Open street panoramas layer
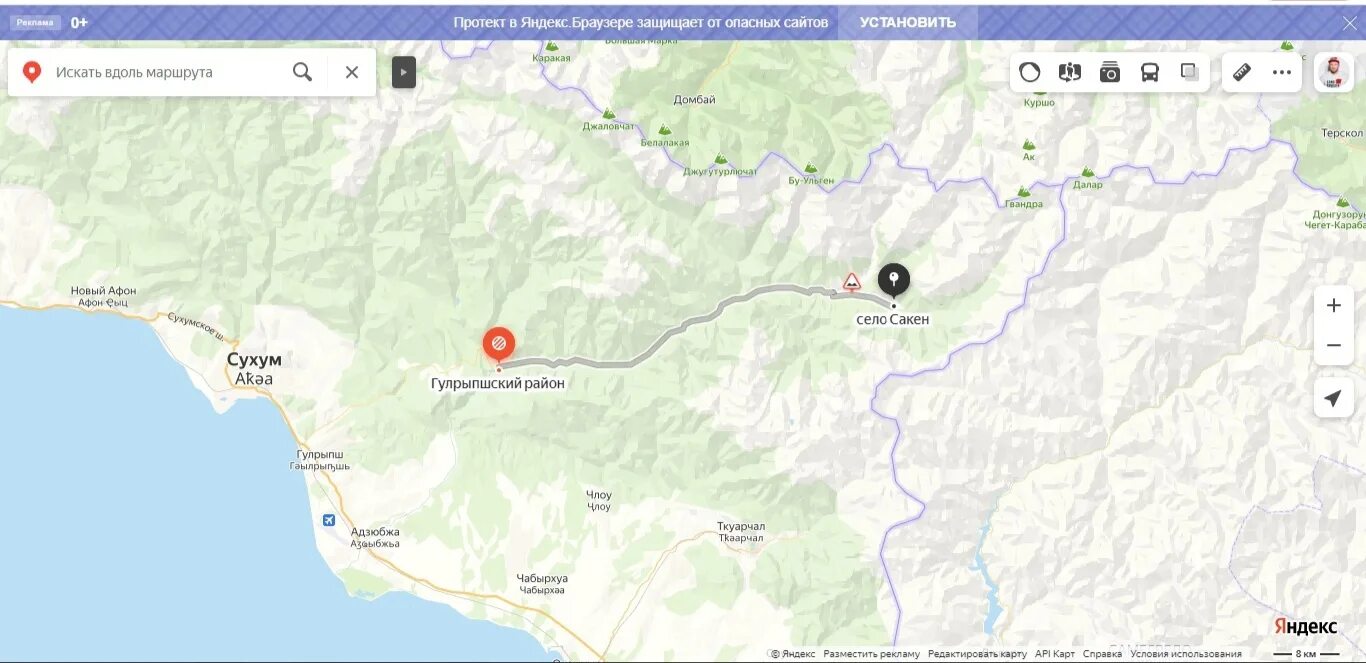 pyautogui.click(x=1070, y=72)
